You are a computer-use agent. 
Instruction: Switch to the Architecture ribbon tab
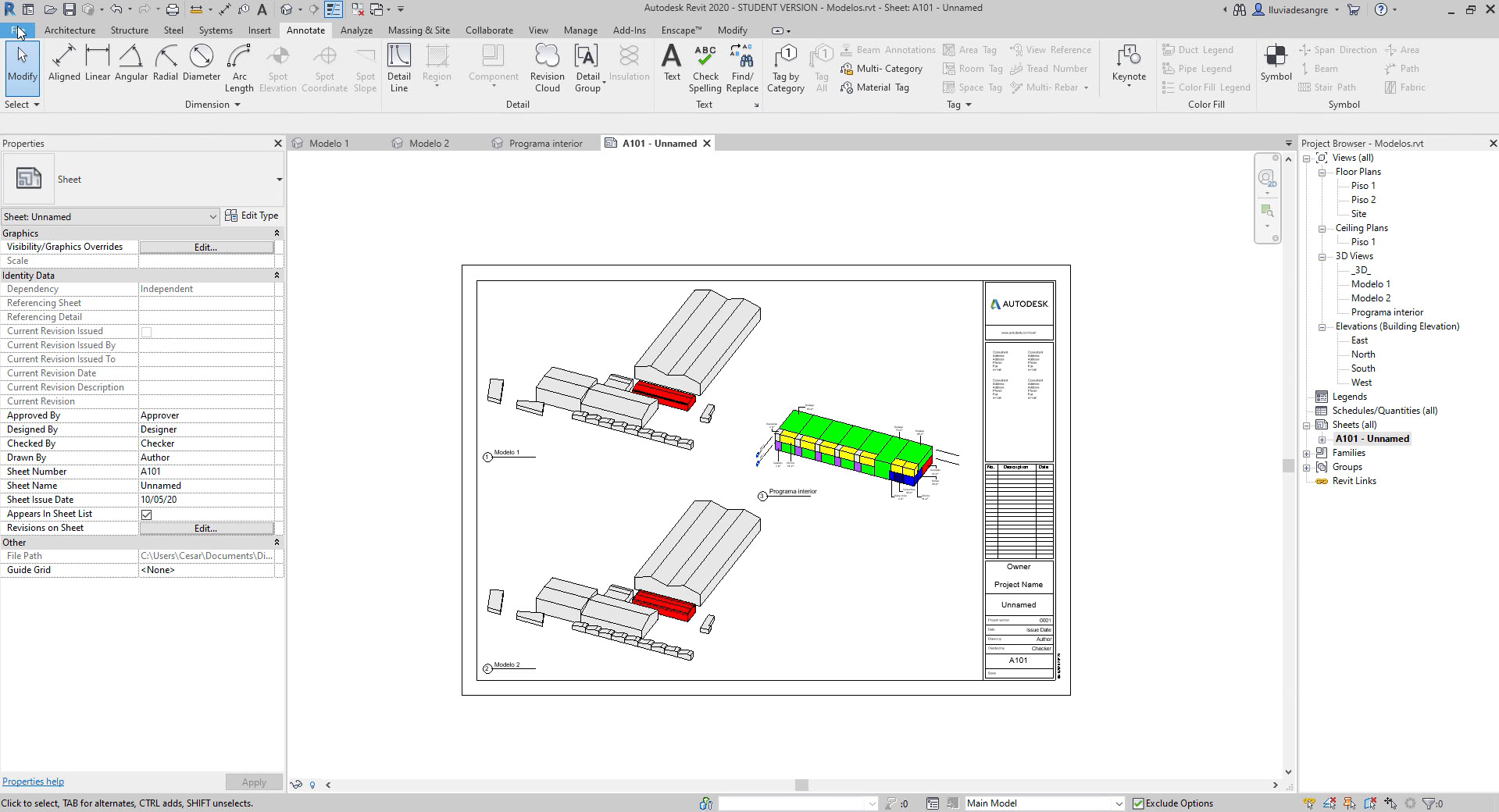pyautogui.click(x=70, y=30)
